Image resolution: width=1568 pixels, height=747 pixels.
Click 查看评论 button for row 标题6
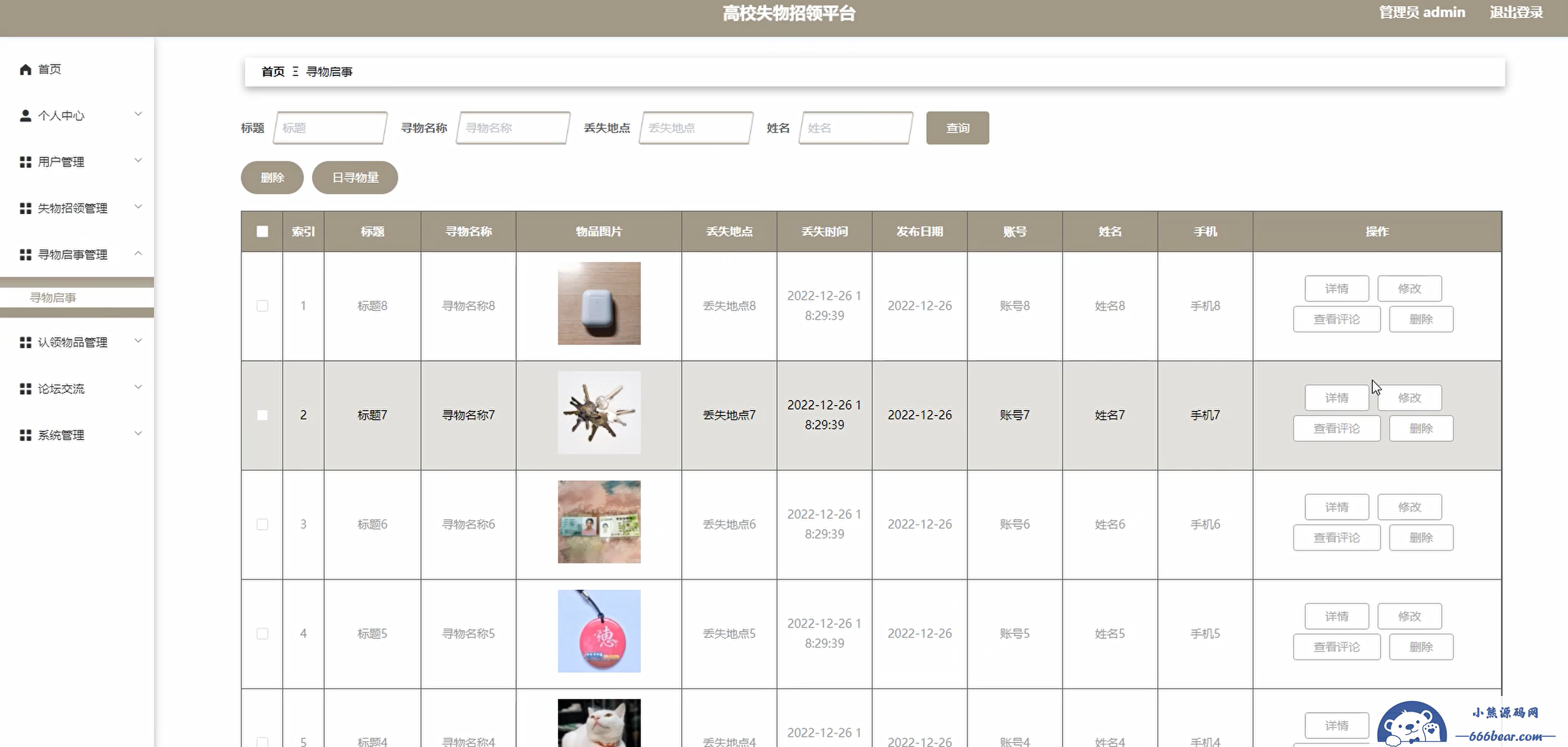click(x=1337, y=538)
